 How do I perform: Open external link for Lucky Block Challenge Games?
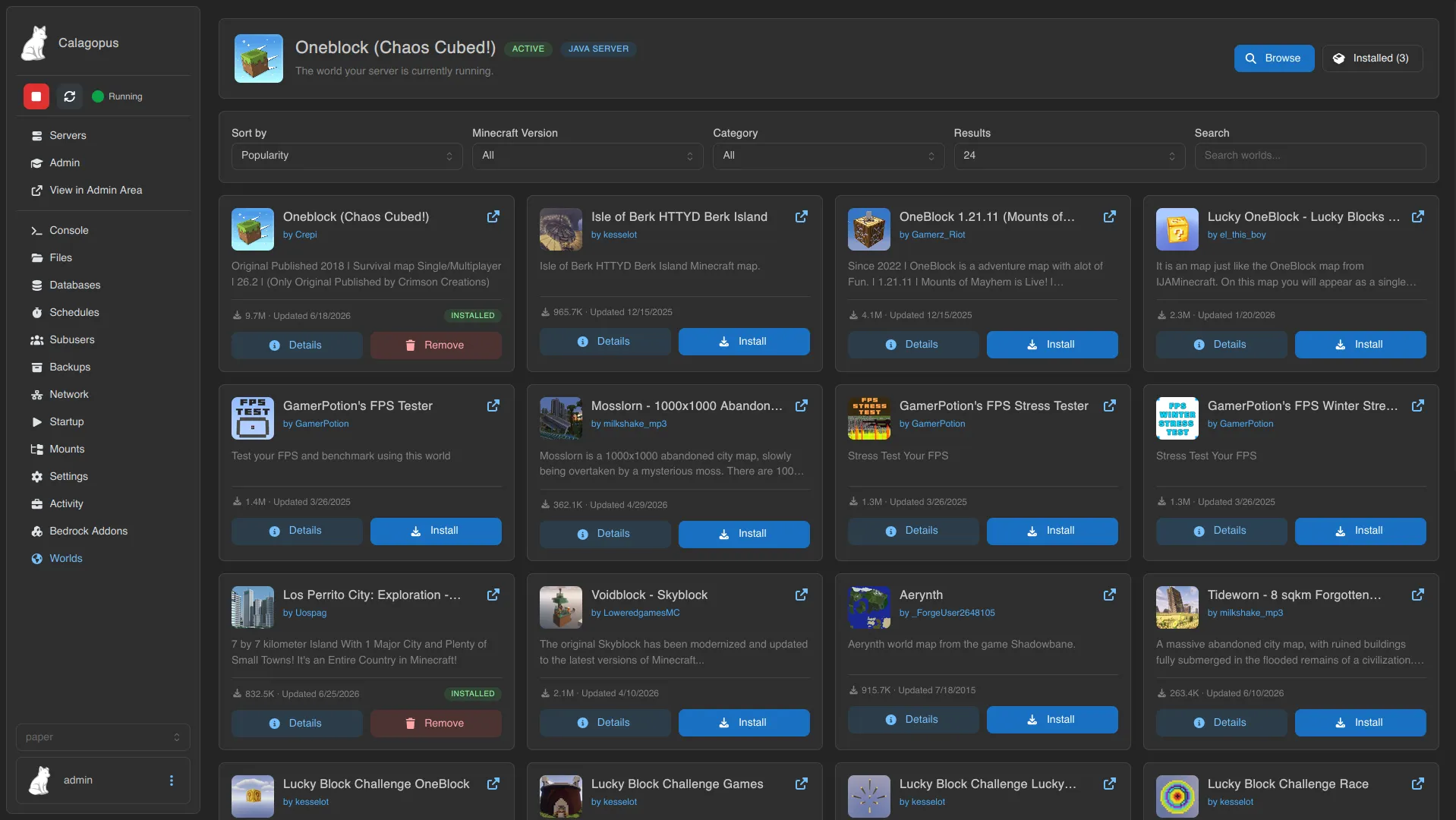coord(802,784)
